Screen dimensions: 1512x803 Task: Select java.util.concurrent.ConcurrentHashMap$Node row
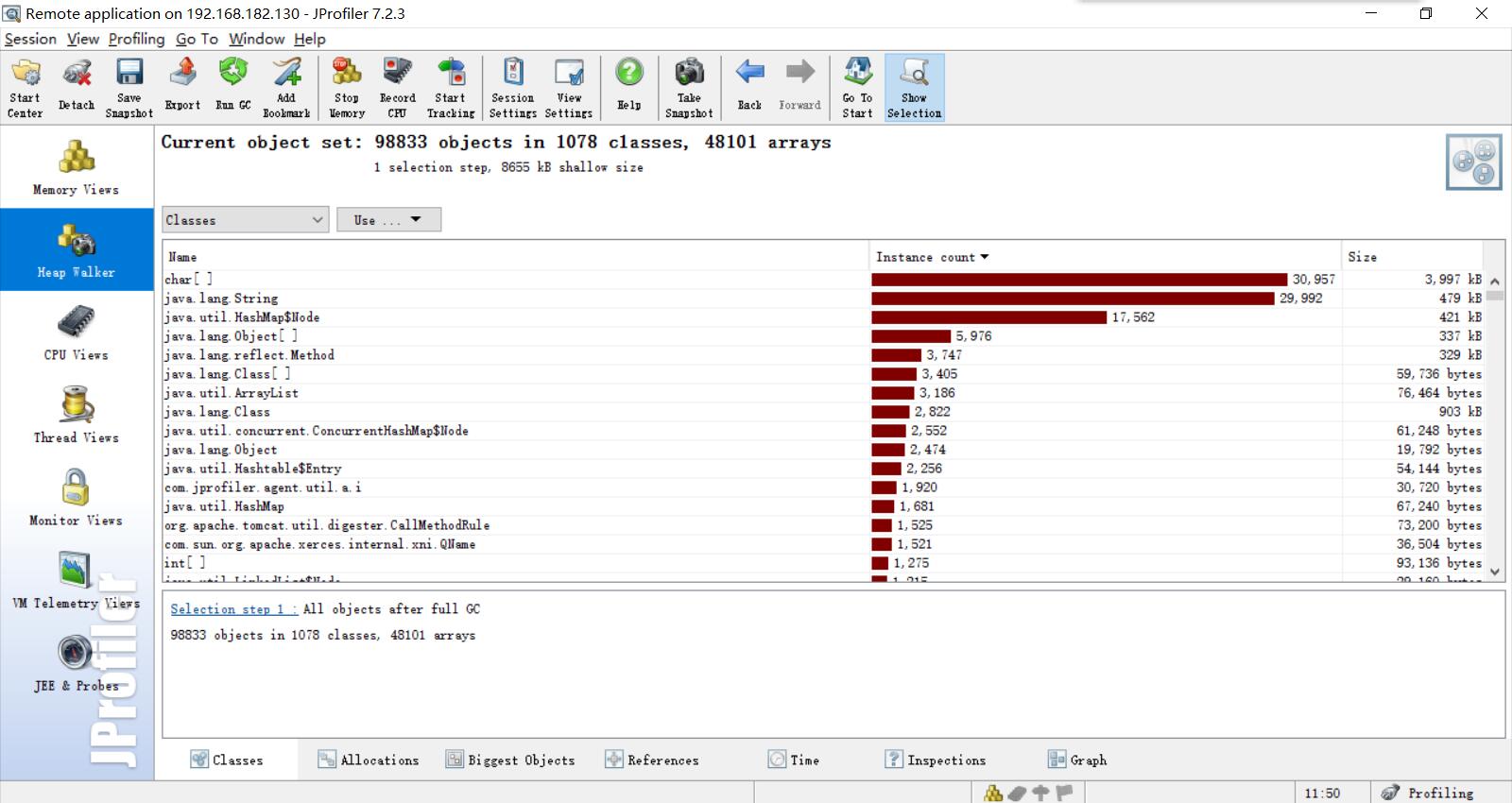[x=822, y=430]
